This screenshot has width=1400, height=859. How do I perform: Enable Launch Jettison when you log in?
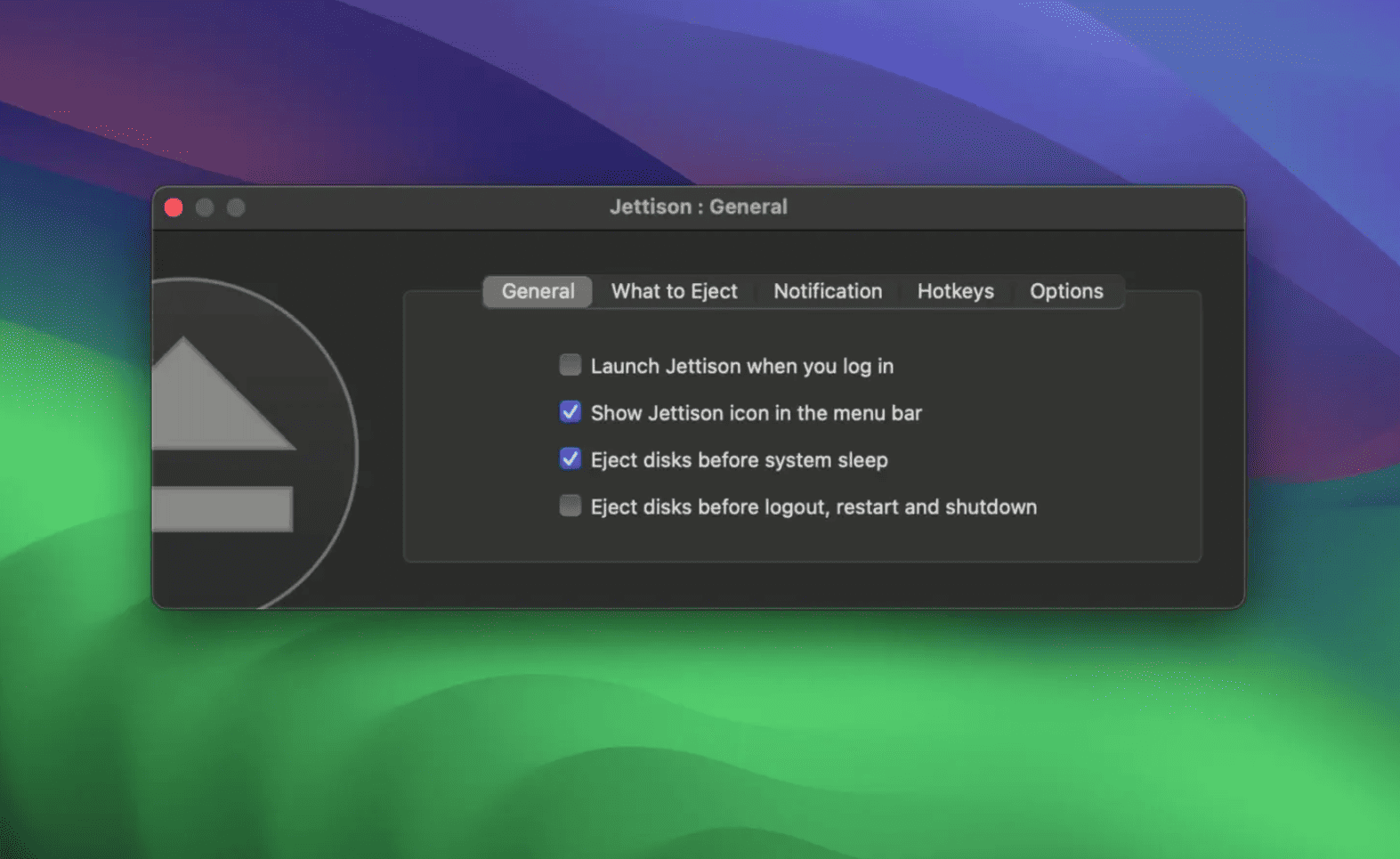(x=571, y=365)
